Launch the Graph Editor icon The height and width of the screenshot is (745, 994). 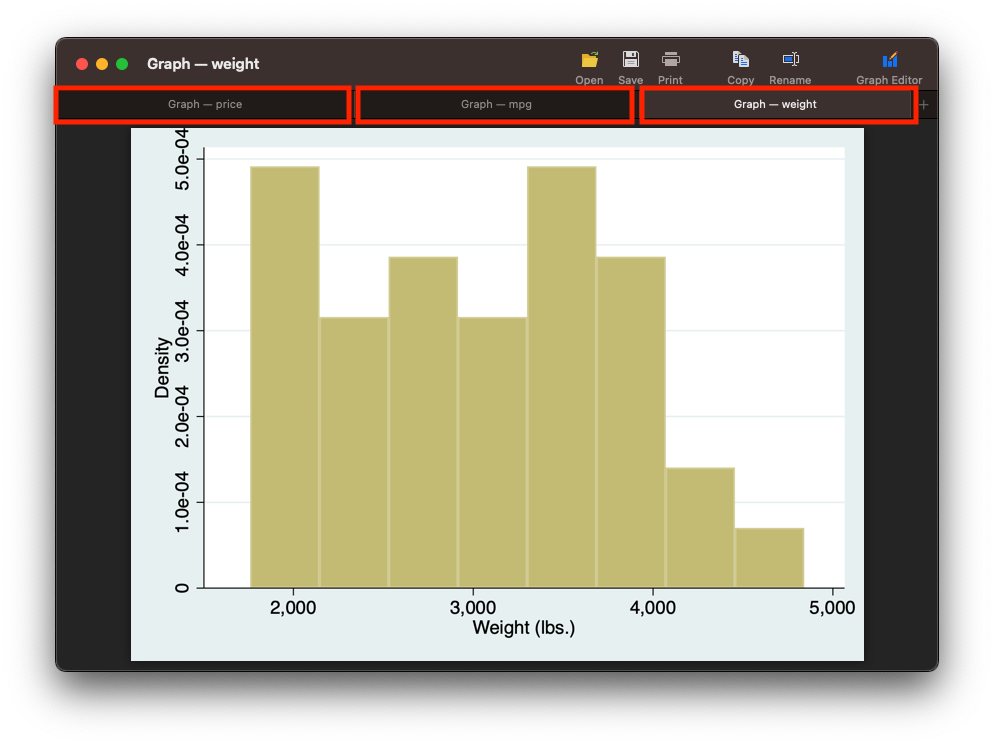click(889, 60)
